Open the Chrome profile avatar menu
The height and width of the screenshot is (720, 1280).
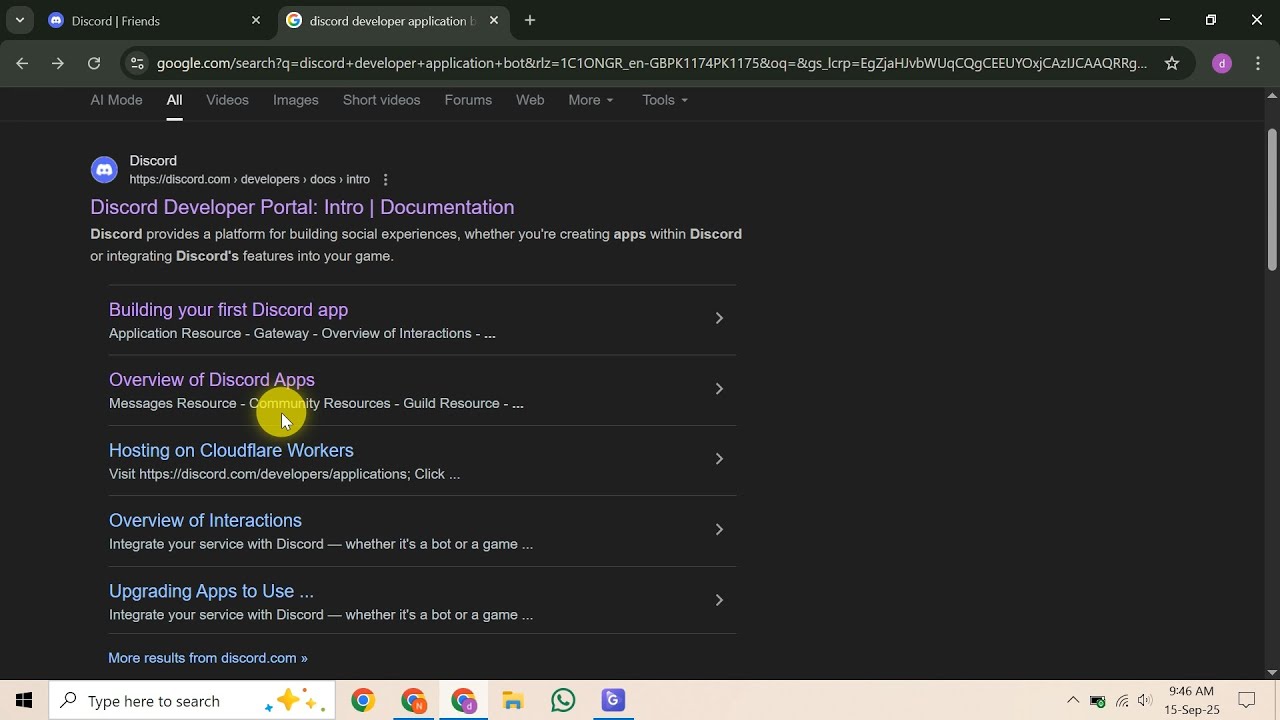tap(1221, 63)
